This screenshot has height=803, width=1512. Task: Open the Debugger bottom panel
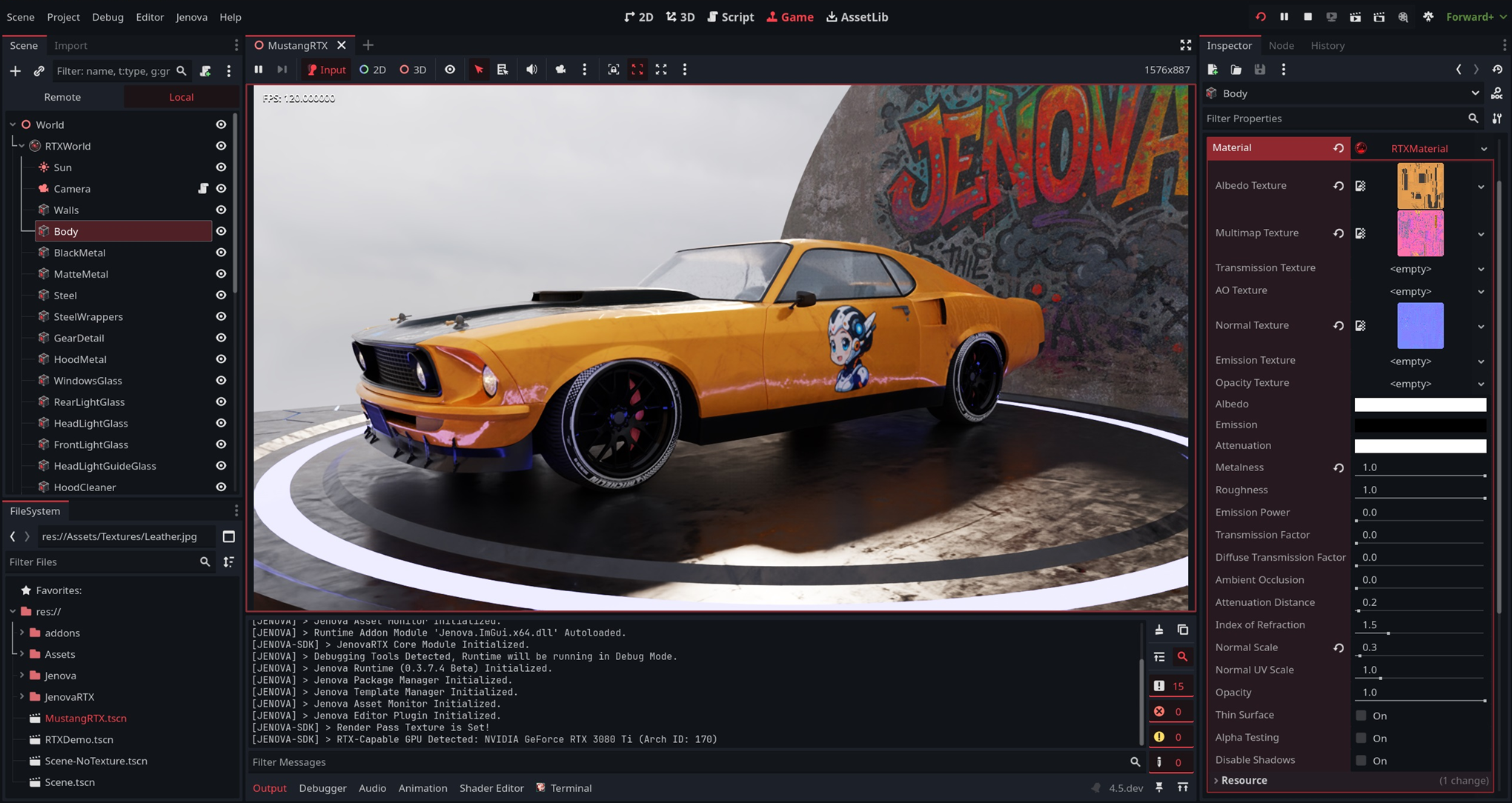pyautogui.click(x=322, y=788)
